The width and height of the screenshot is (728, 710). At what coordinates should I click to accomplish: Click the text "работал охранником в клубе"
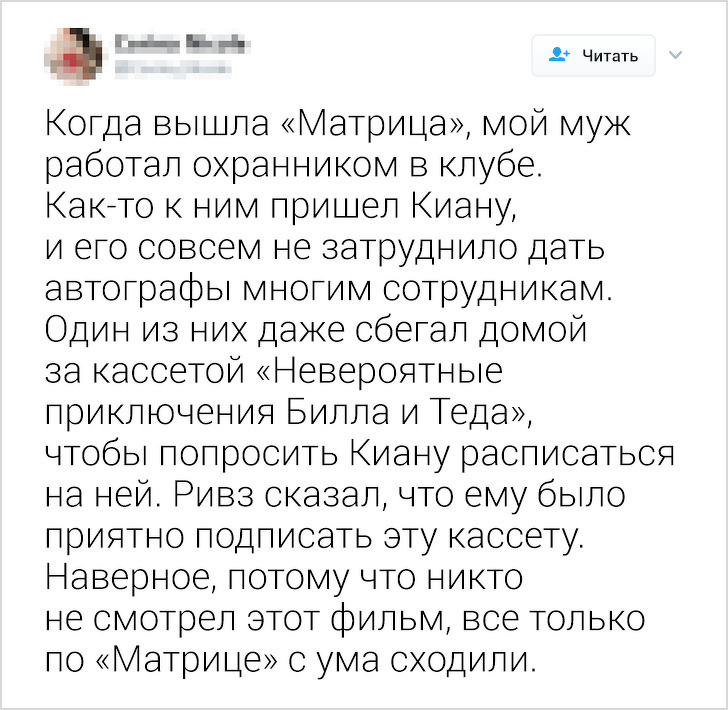tap(292, 168)
